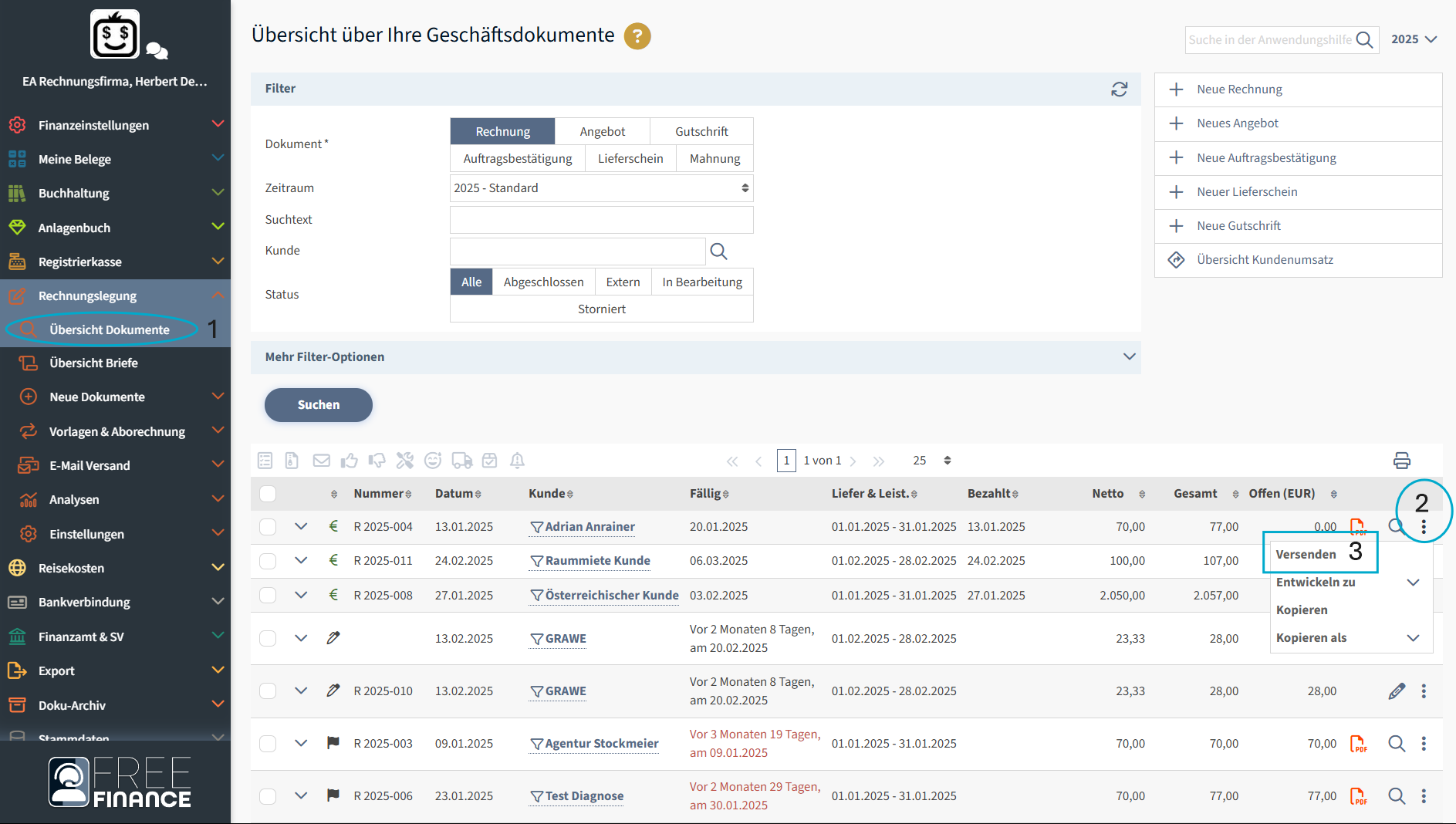Check the box for invoice R 2025-004
This screenshot has height=824, width=1456.
click(268, 527)
